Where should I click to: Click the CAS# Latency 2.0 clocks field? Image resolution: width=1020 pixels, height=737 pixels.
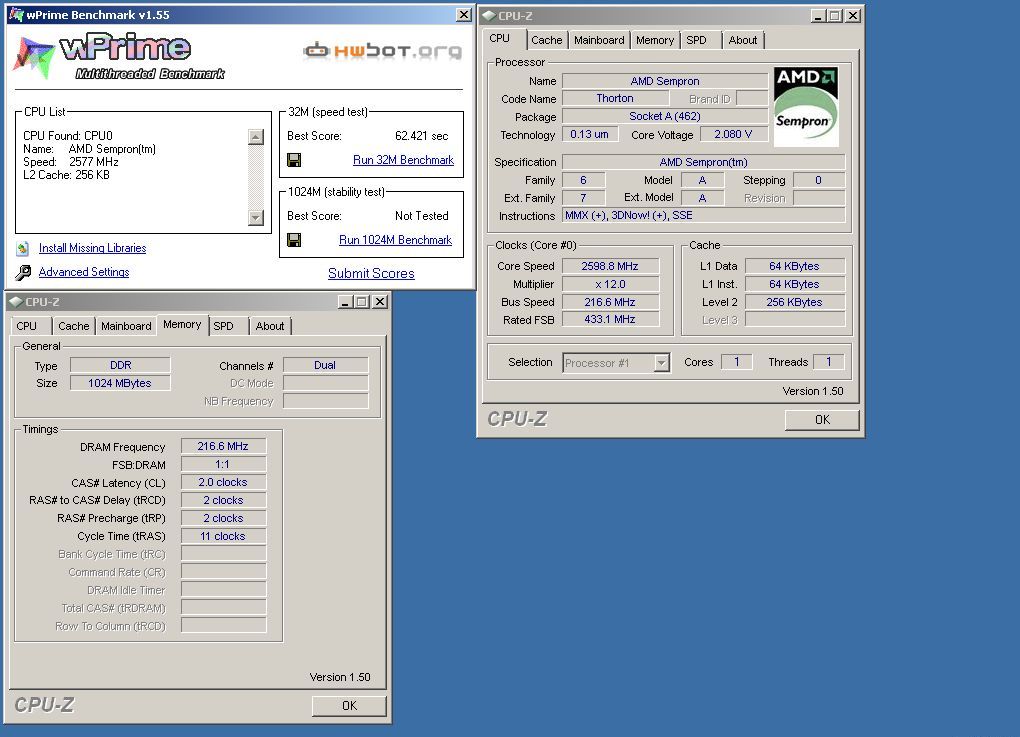tap(223, 483)
